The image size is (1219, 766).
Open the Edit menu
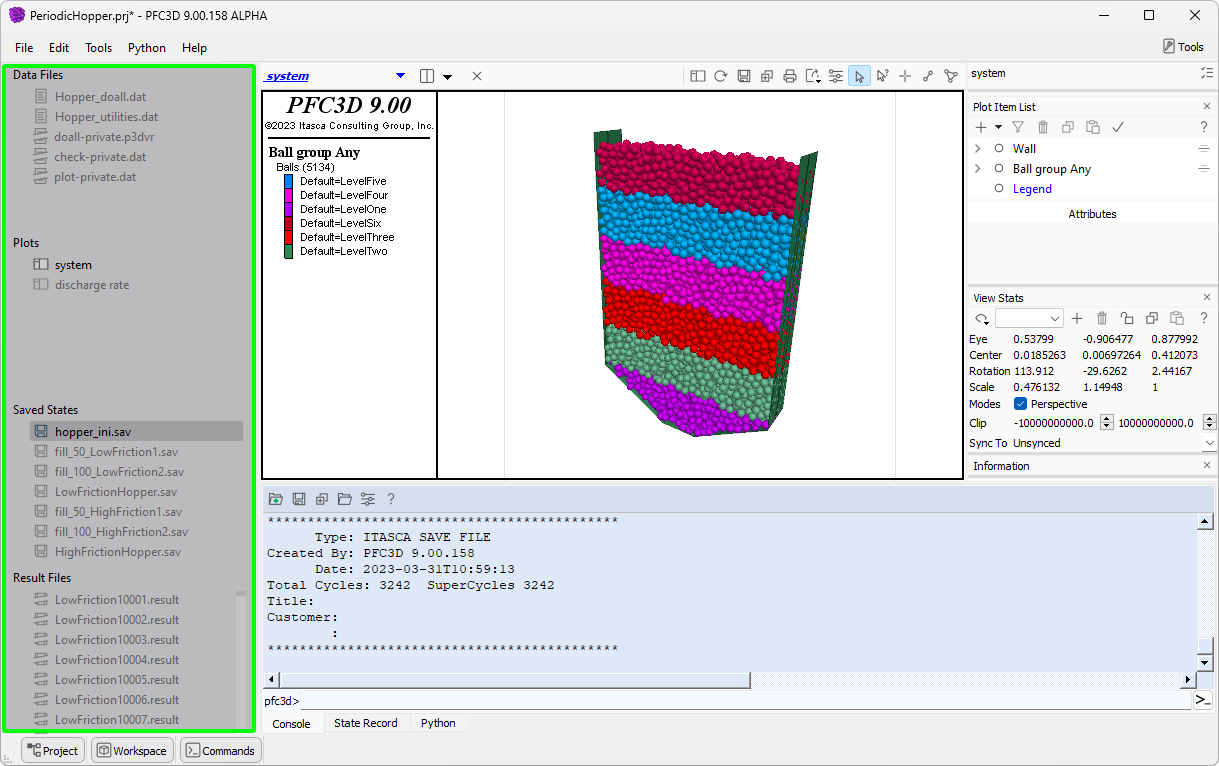(59, 47)
